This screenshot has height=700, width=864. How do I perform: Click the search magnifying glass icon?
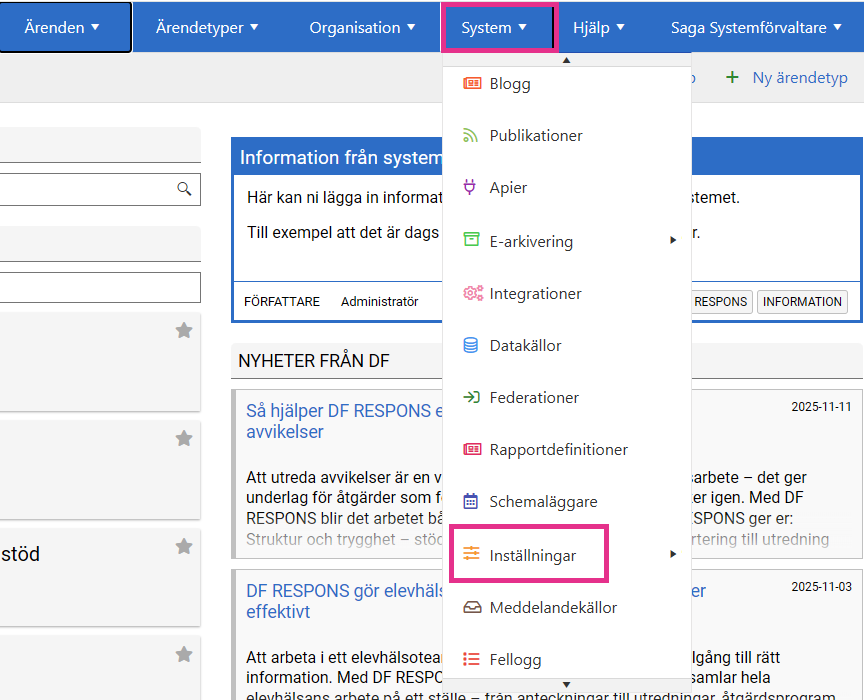184,189
